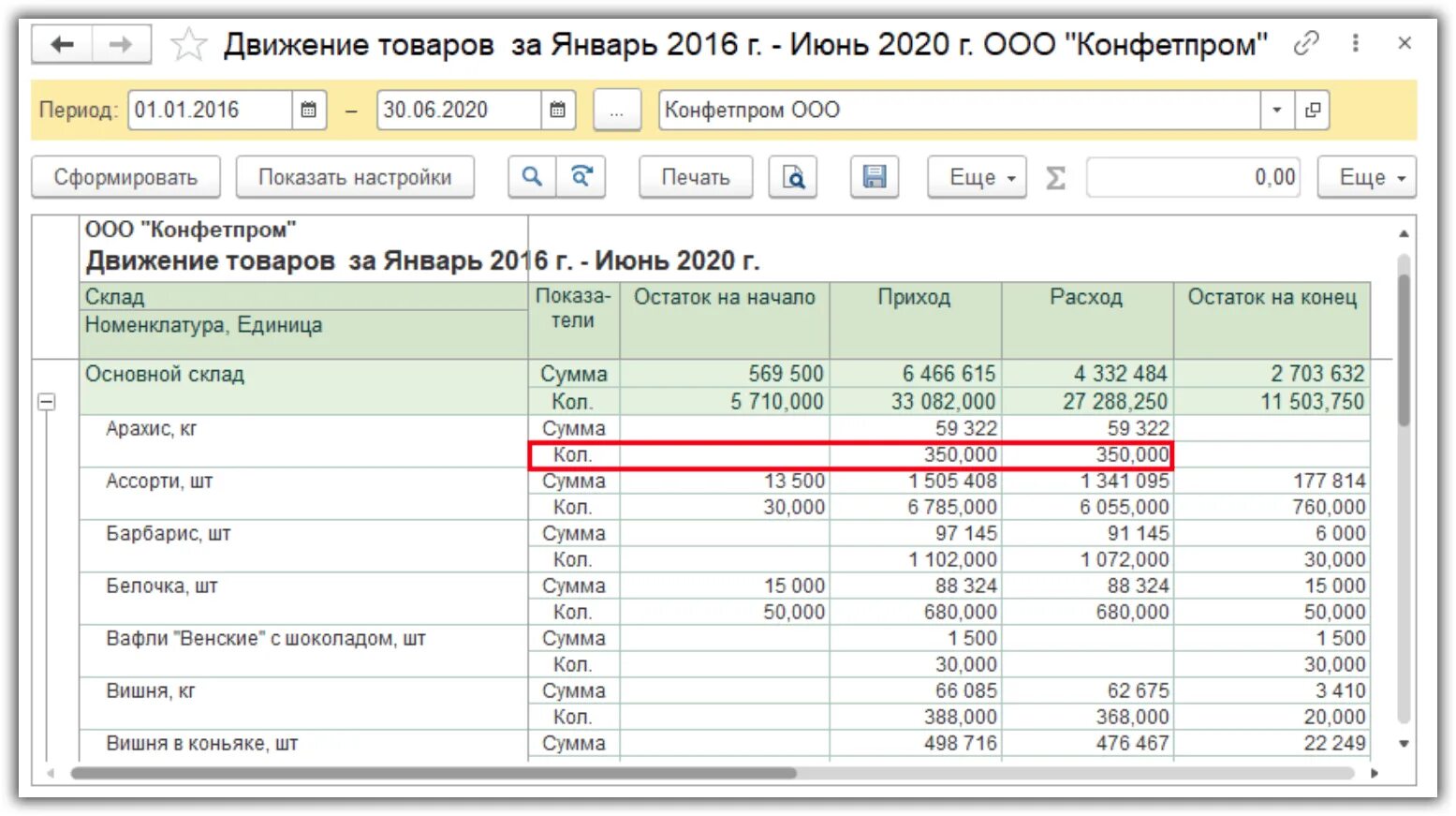Click opening balance cell 569 500
The width and height of the screenshot is (1456, 816).
[725, 374]
